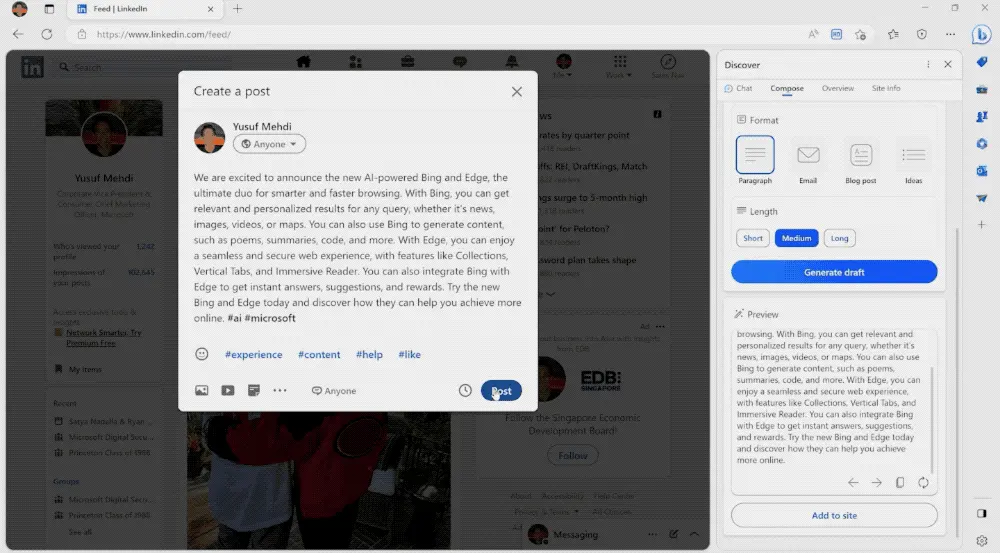Click the Discover panel vertical scrollbar

click(957, 383)
